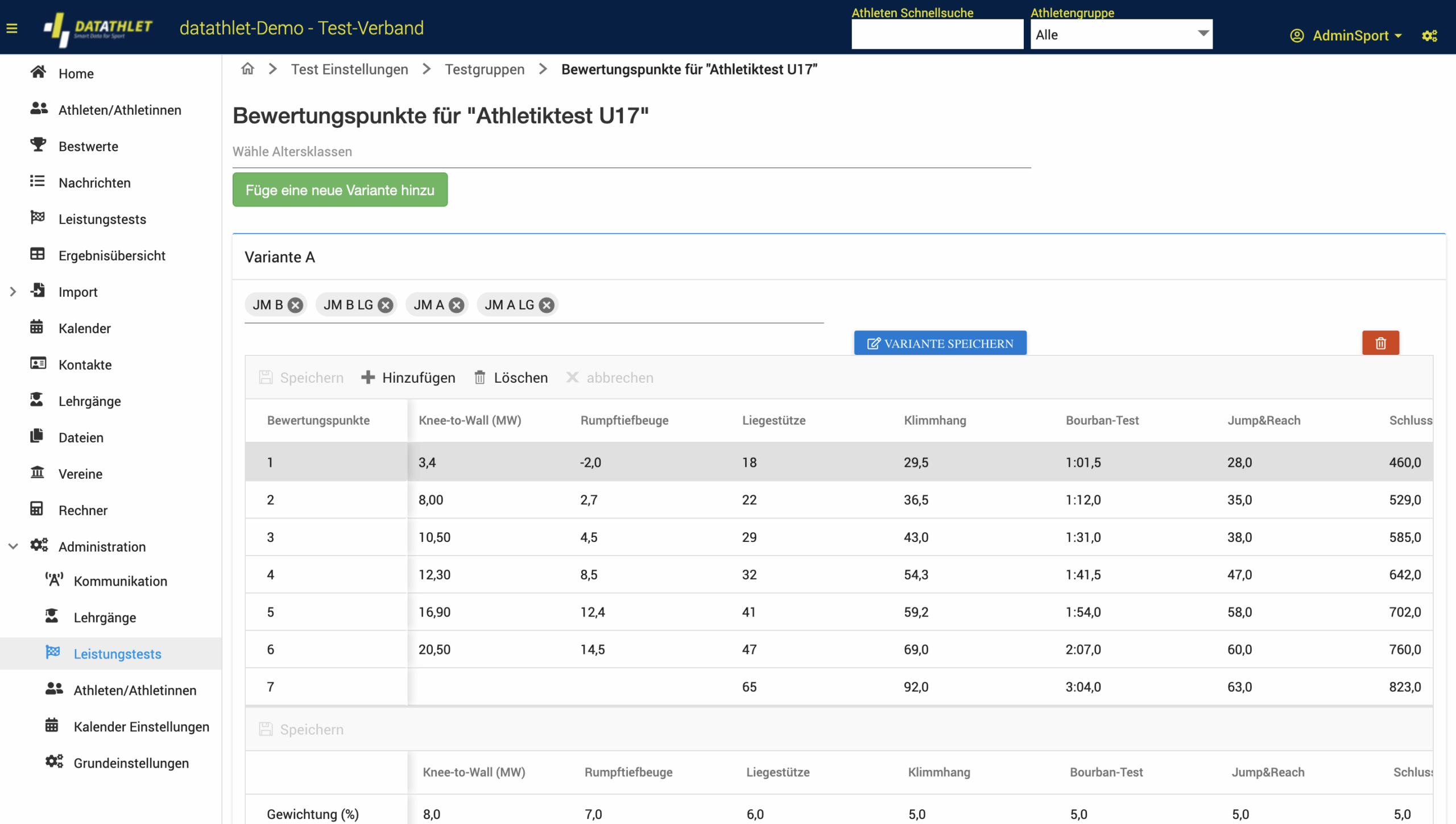Delete Variante A with red trash button
Image resolution: width=1456 pixels, height=824 pixels.
point(1380,343)
